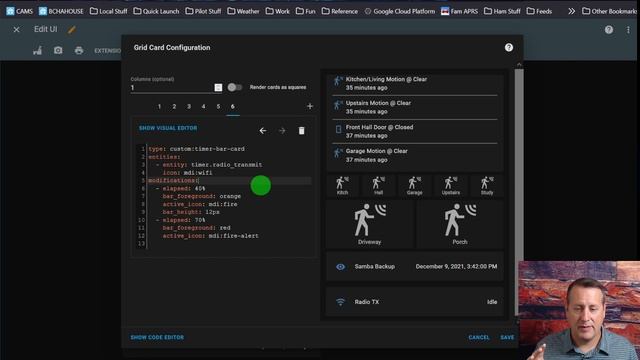Click the pencil edit title icon
The height and width of the screenshot is (360, 640).
point(71,29)
